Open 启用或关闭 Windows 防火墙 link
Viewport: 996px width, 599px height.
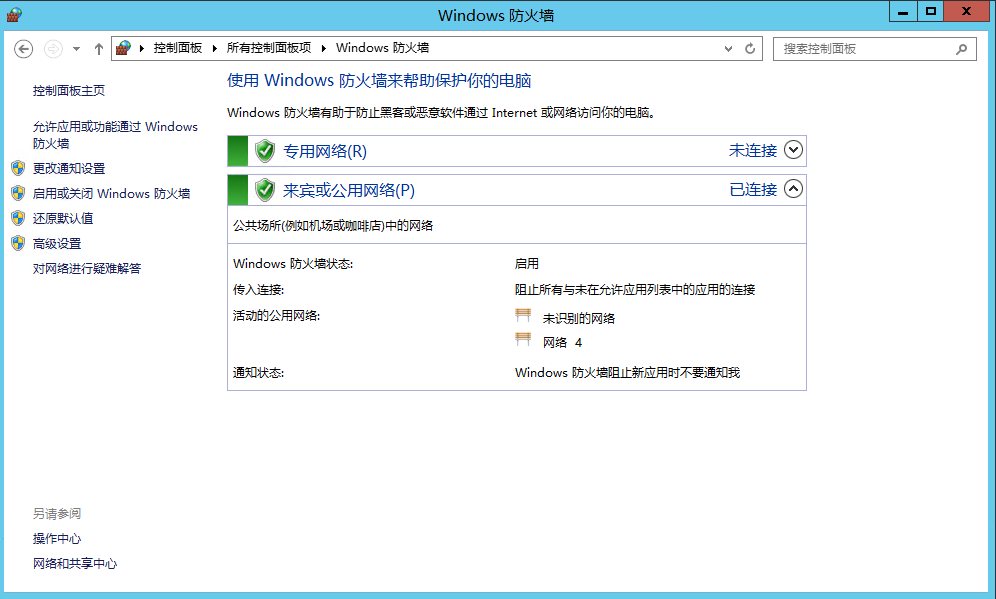pyautogui.click(x=111, y=194)
